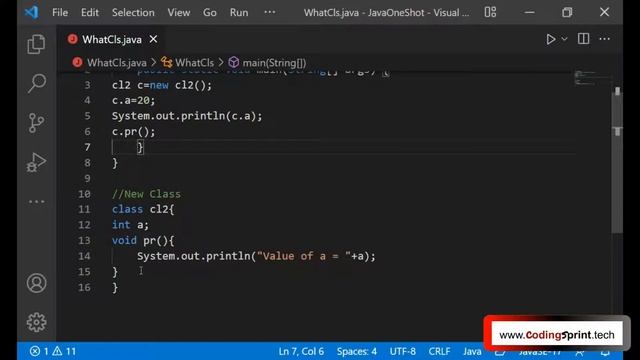Change indentation via Spaces: 4
The height and width of the screenshot is (360, 640).
[x=357, y=351]
